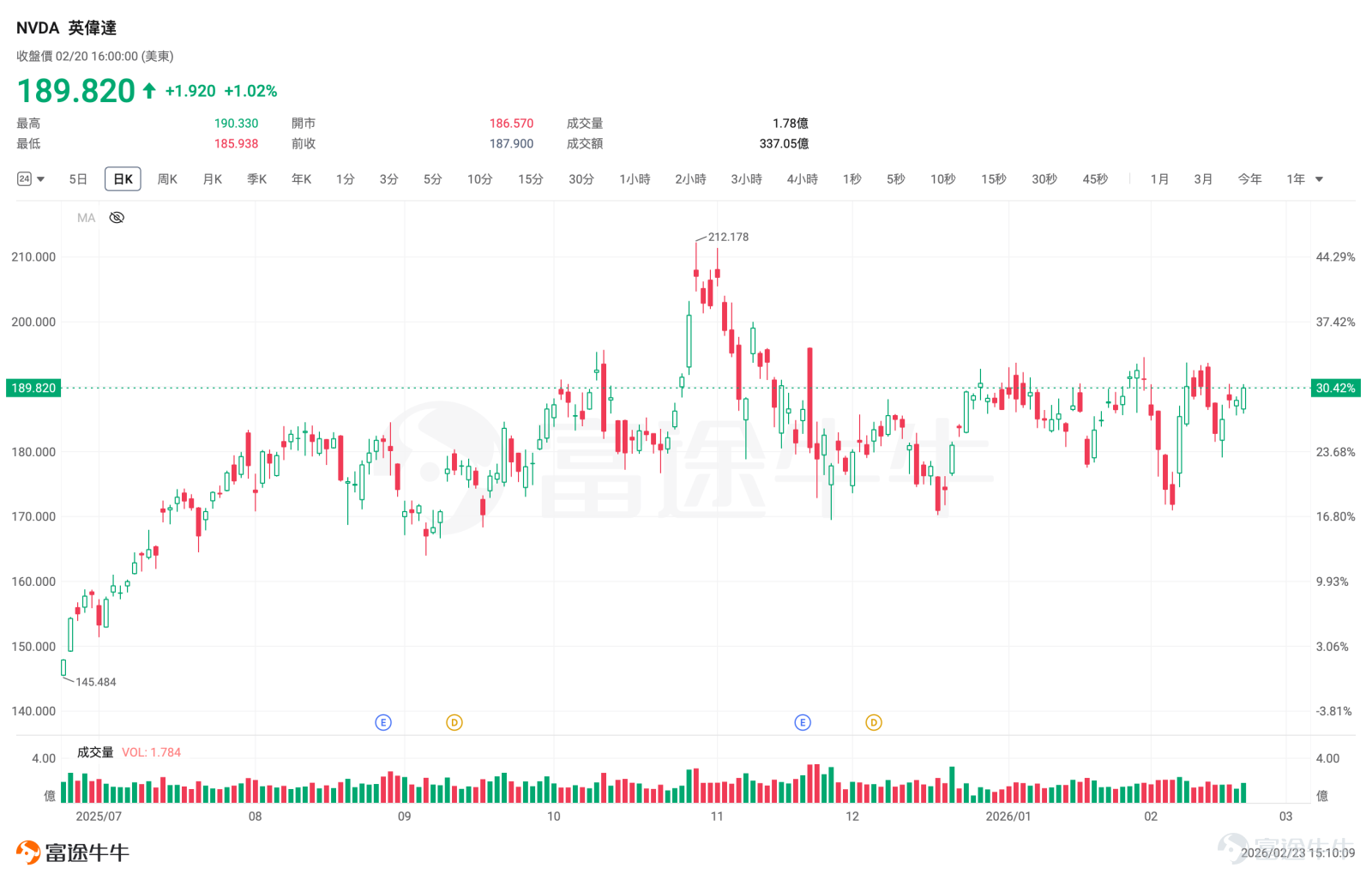The width and height of the screenshot is (1372, 880).
Task: Select 10秒 interval
Action: (x=942, y=179)
